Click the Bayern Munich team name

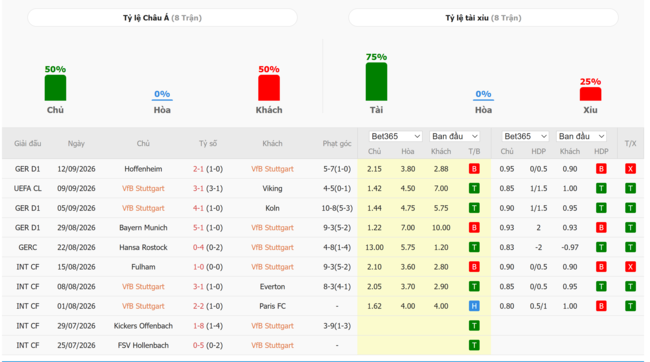click(143, 227)
